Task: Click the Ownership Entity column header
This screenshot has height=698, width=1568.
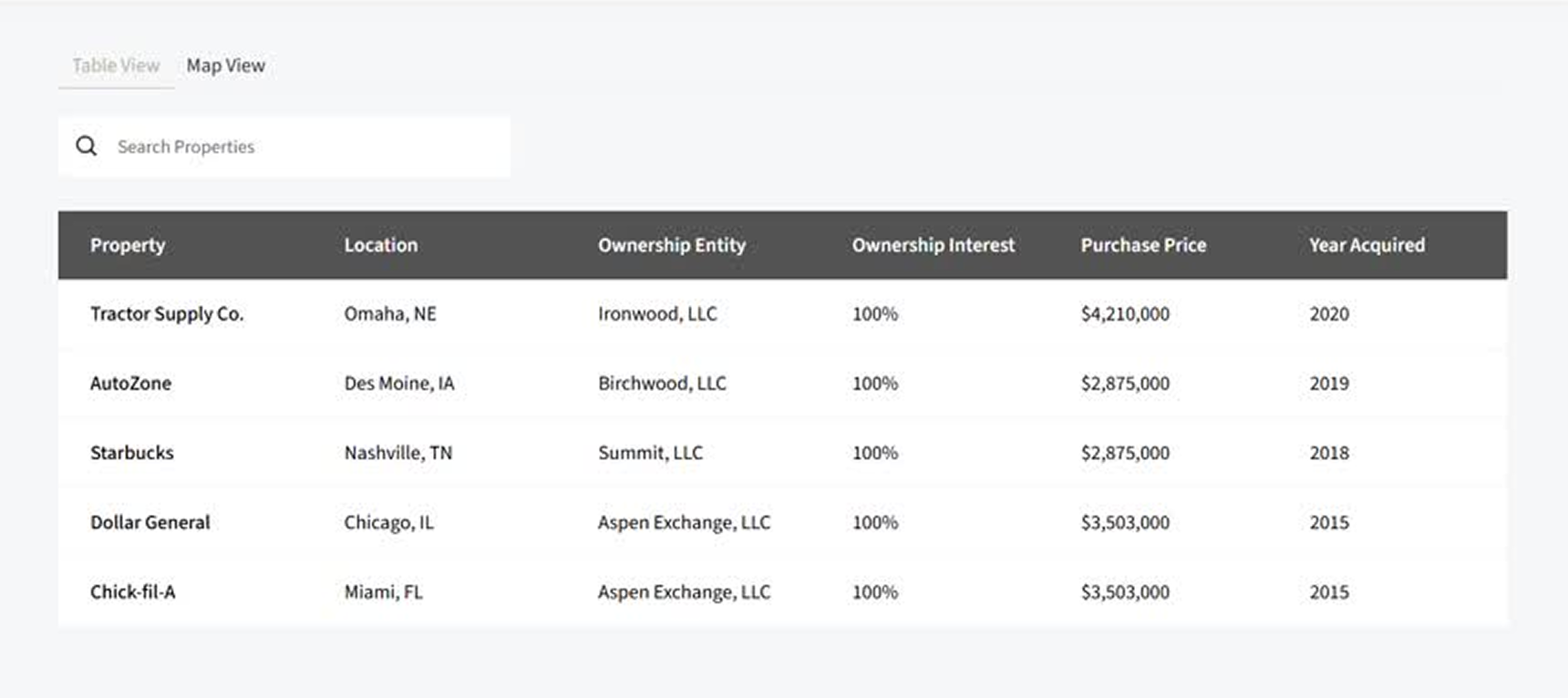Action: pyautogui.click(x=672, y=245)
